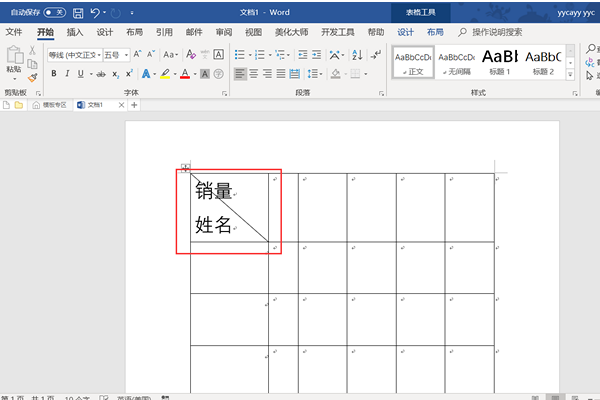Click the Numbering list icon

click(260, 55)
